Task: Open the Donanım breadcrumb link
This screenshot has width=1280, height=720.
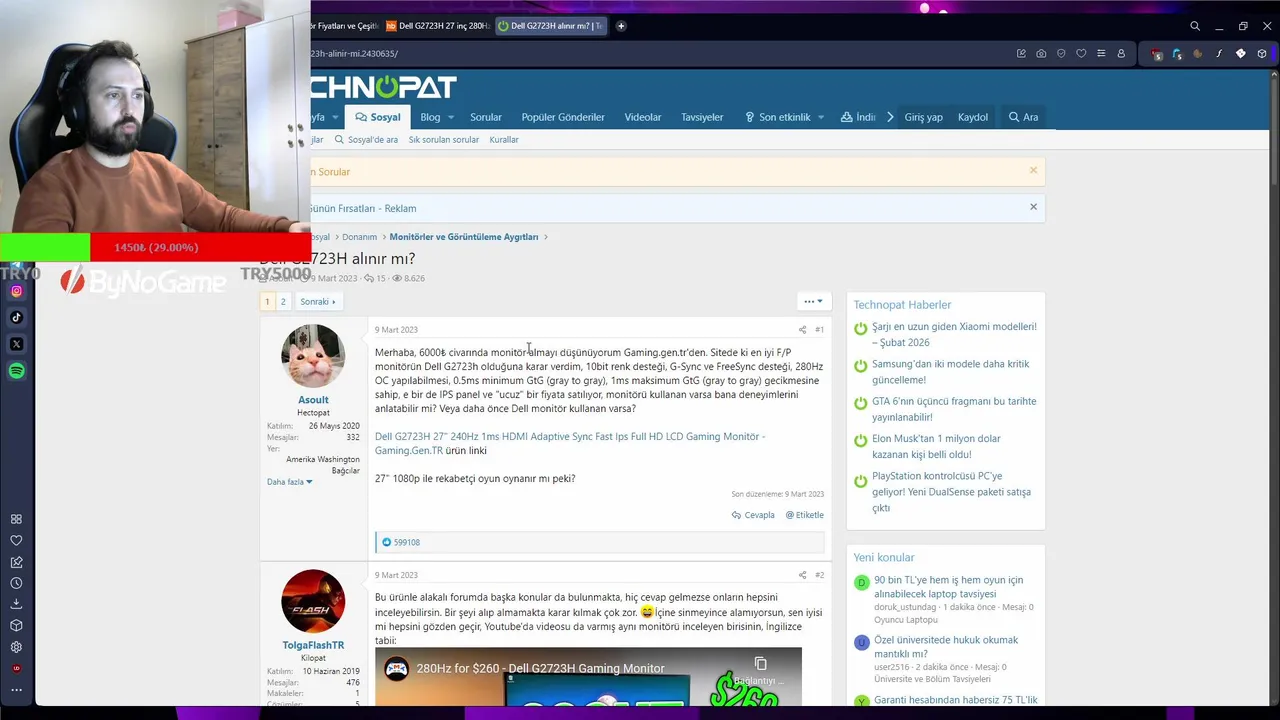Action: click(x=359, y=237)
